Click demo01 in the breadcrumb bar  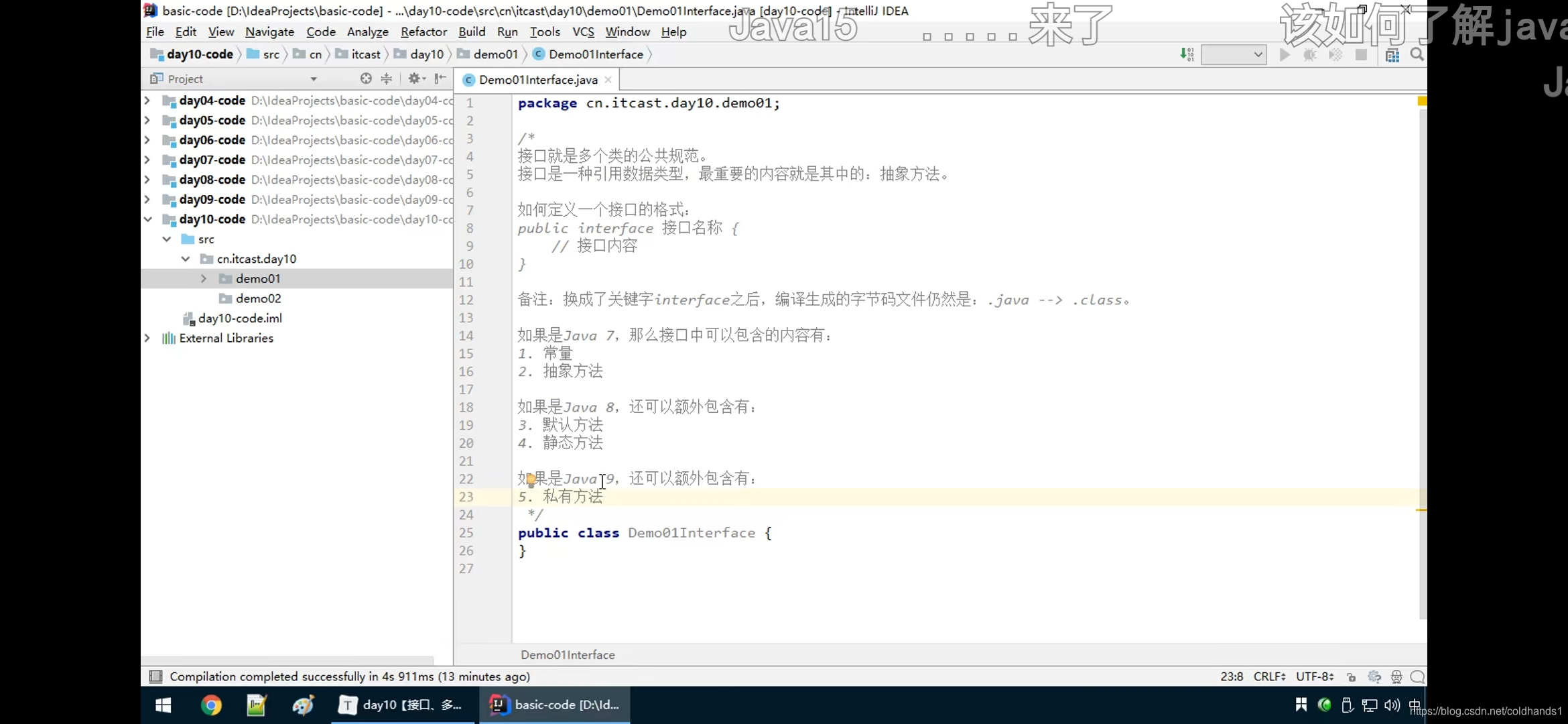coord(488,54)
